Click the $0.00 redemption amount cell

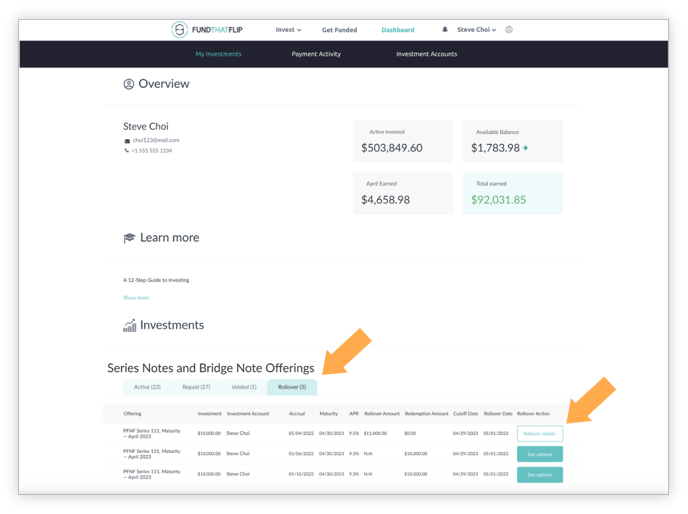coord(410,433)
